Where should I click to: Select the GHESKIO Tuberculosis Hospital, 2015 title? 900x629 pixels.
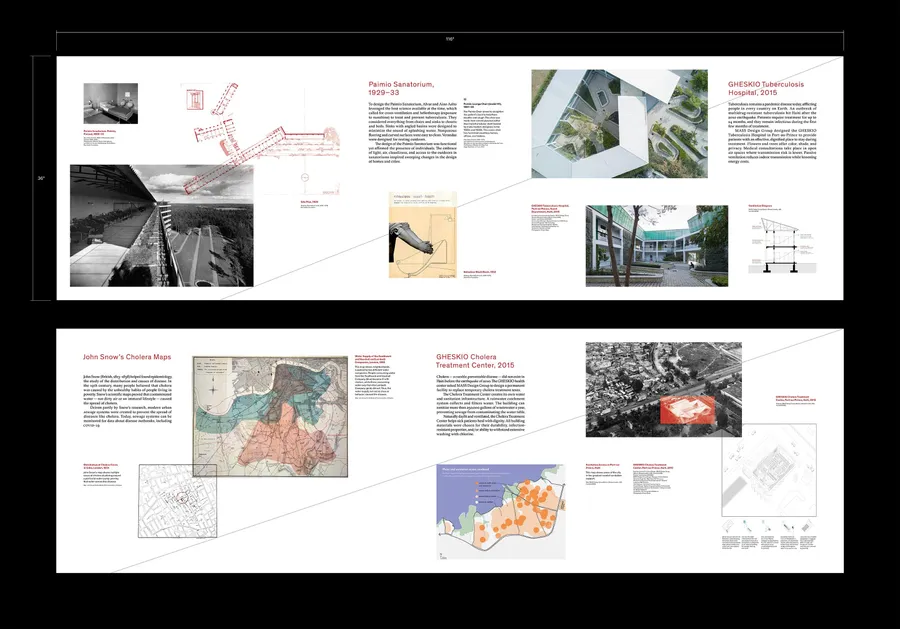[775, 87]
